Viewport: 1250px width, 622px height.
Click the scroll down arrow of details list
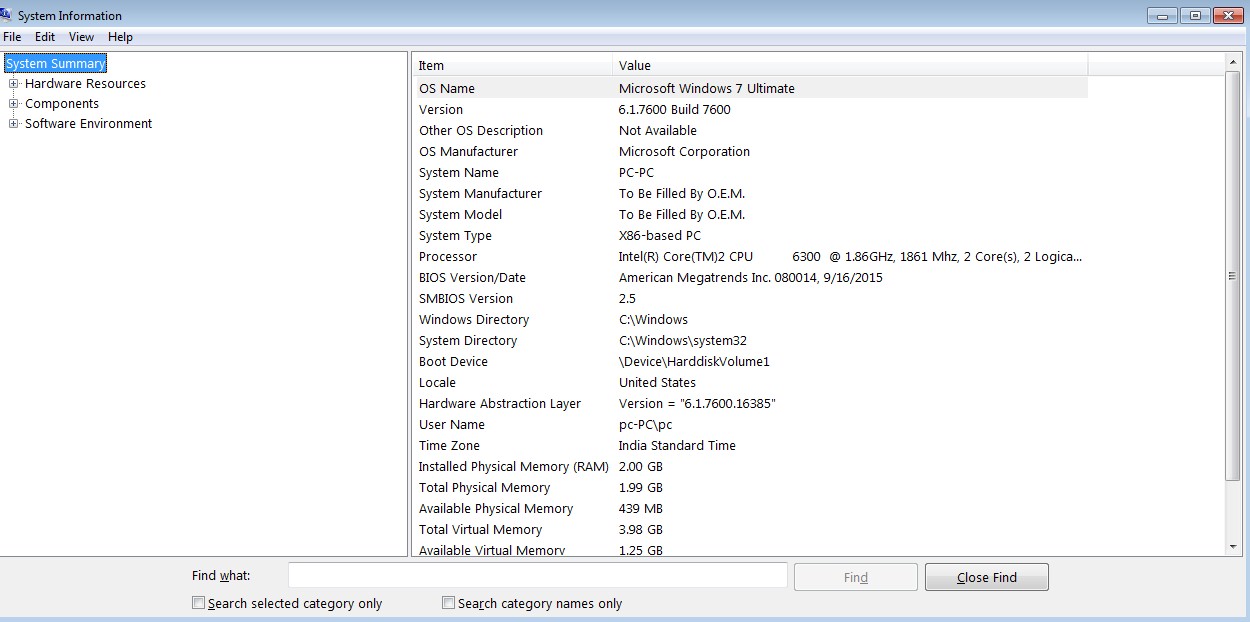(1233, 547)
